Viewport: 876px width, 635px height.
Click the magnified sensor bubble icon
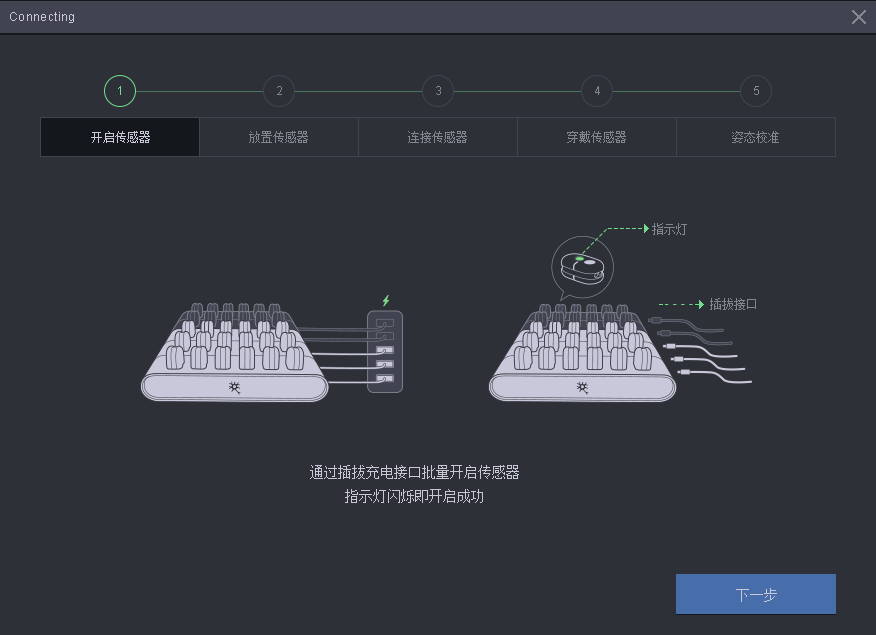tap(582, 266)
